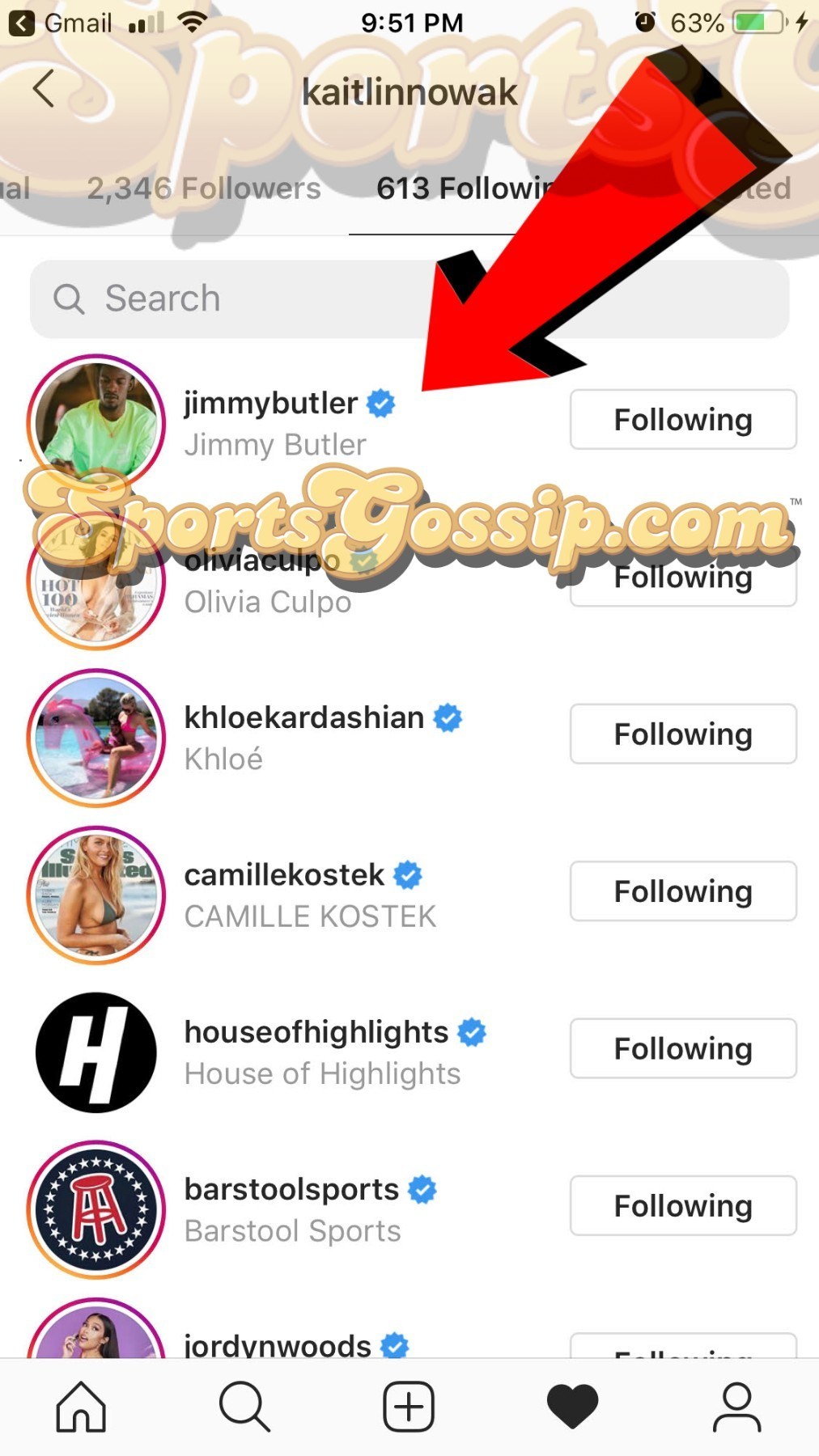Open the Search explore magnifier tab

(244, 1407)
